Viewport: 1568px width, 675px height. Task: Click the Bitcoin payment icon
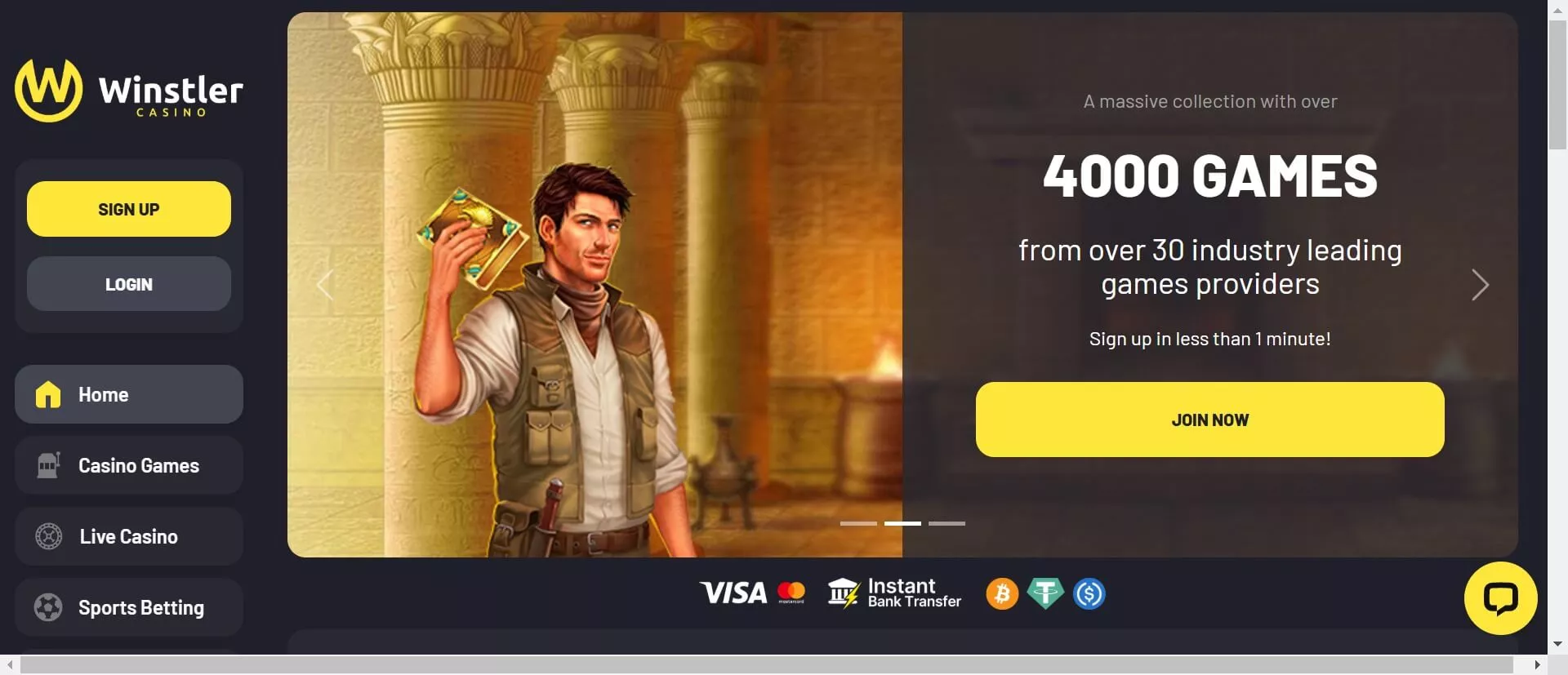(x=1002, y=593)
